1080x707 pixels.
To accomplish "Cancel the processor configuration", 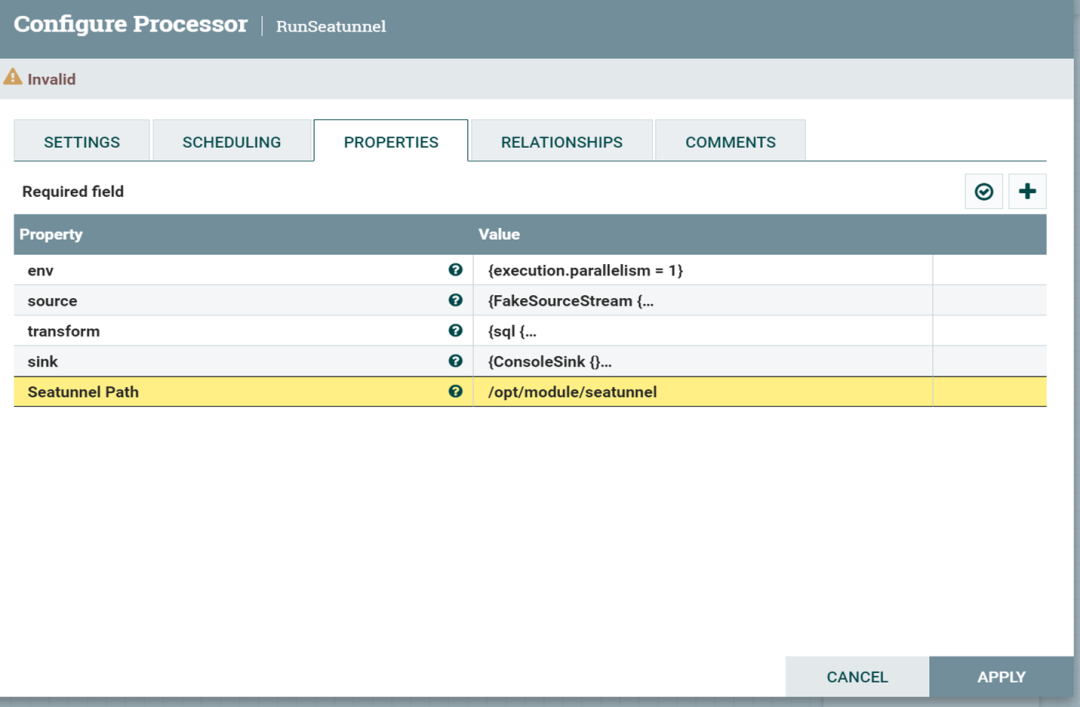I will click(x=857, y=677).
